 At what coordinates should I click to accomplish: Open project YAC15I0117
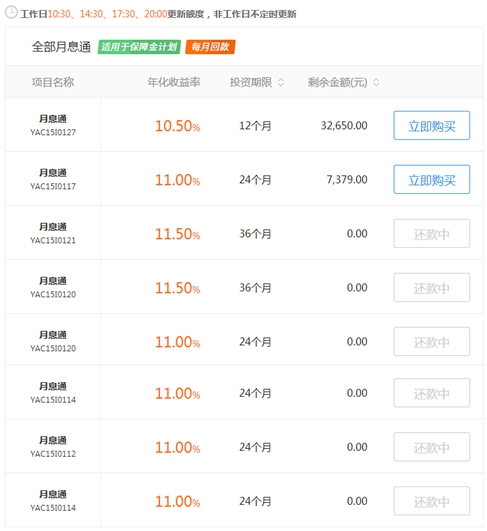tap(53, 186)
